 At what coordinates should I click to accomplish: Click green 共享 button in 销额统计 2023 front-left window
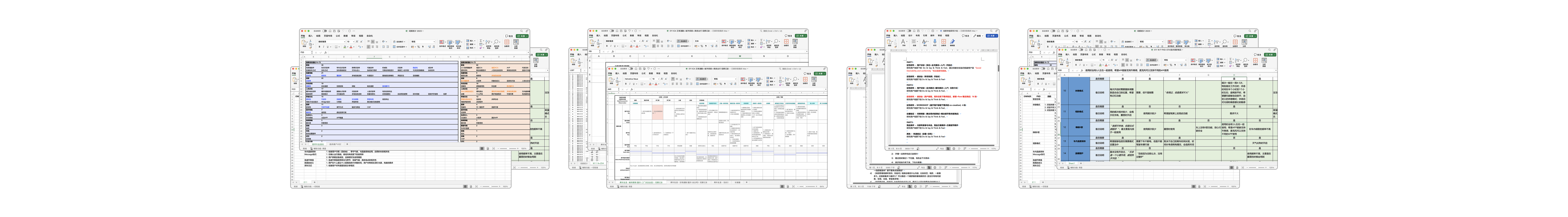click(x=522, y=36)
